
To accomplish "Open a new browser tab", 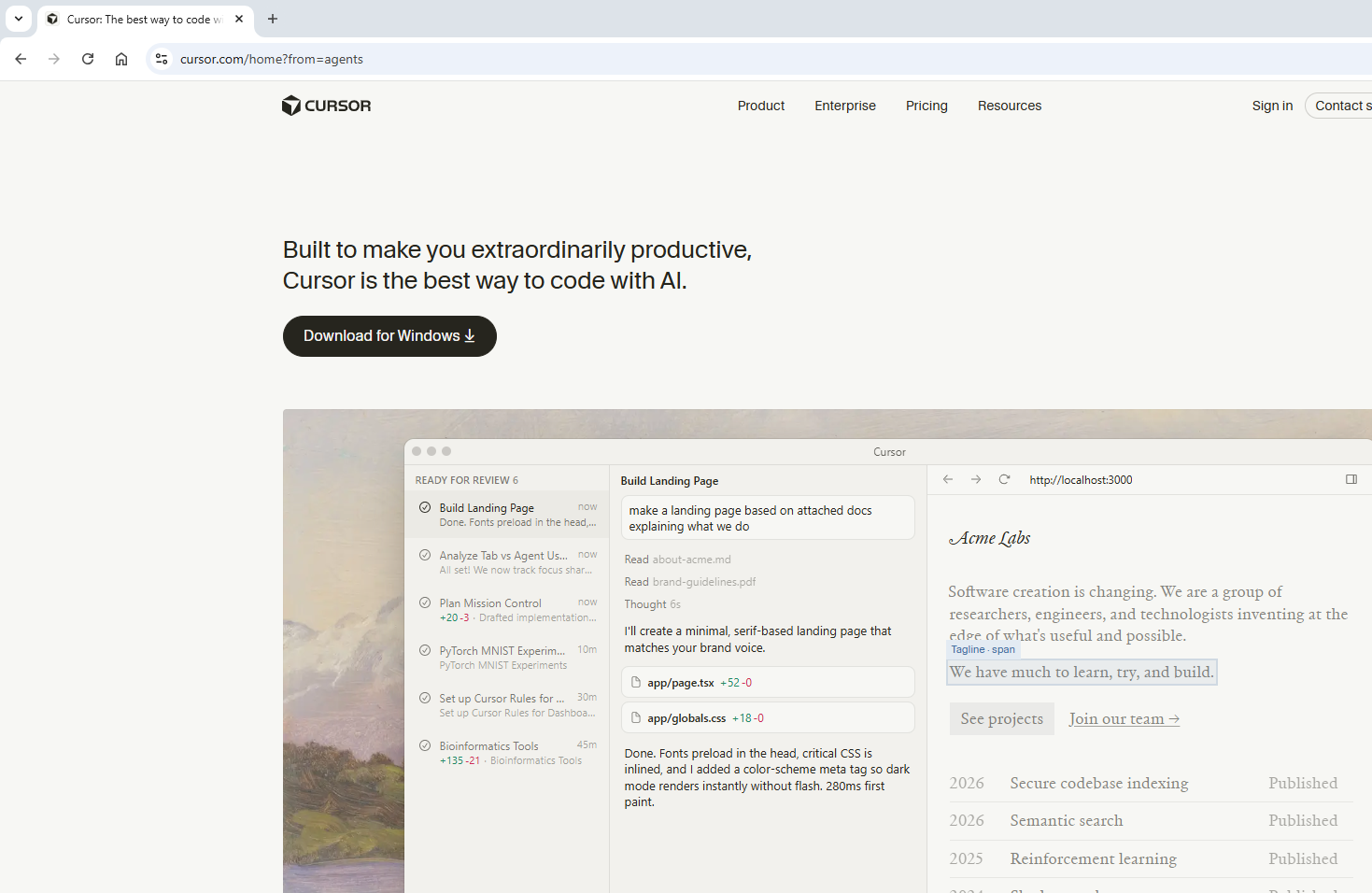I will 273,19.
